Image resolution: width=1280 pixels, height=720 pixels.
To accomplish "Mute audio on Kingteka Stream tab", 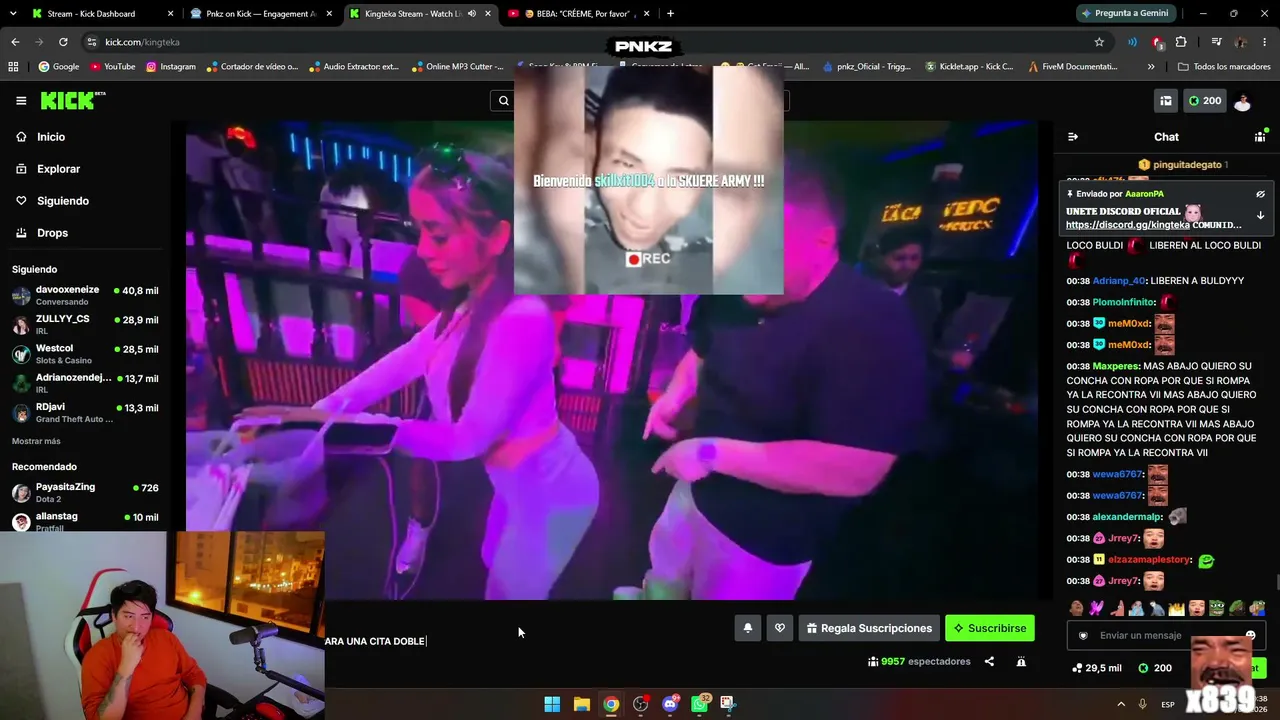I will pos(471,14).
